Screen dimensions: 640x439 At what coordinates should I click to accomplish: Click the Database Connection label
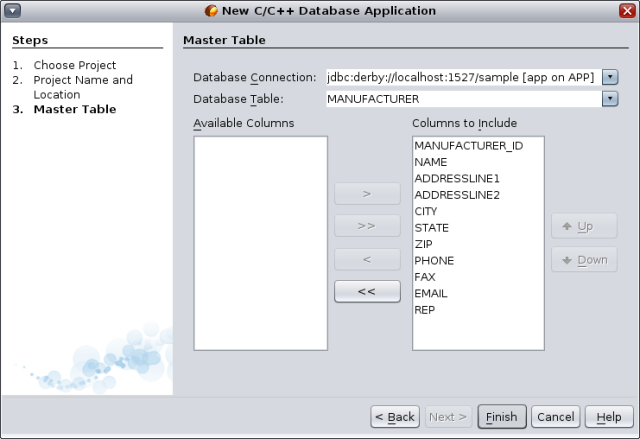pos(255,77)
